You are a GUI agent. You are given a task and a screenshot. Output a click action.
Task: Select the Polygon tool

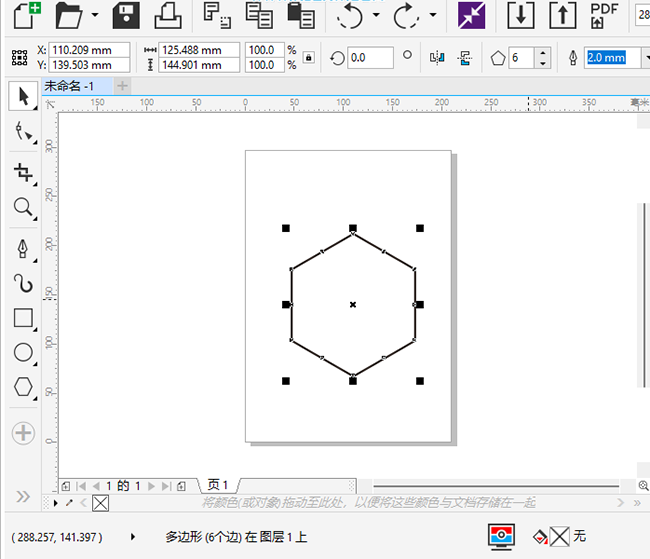[22, 386]
